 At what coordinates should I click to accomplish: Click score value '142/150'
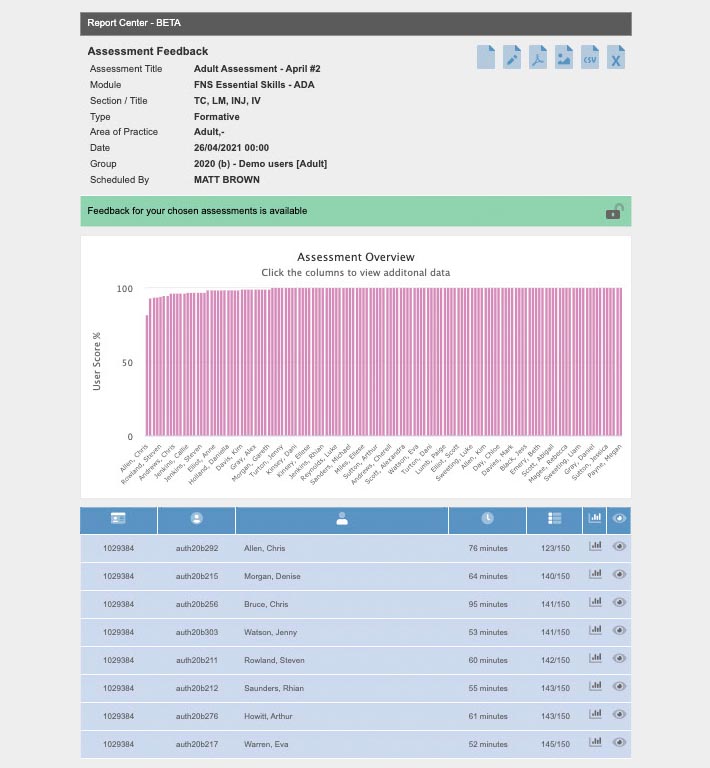pos(555,660)
